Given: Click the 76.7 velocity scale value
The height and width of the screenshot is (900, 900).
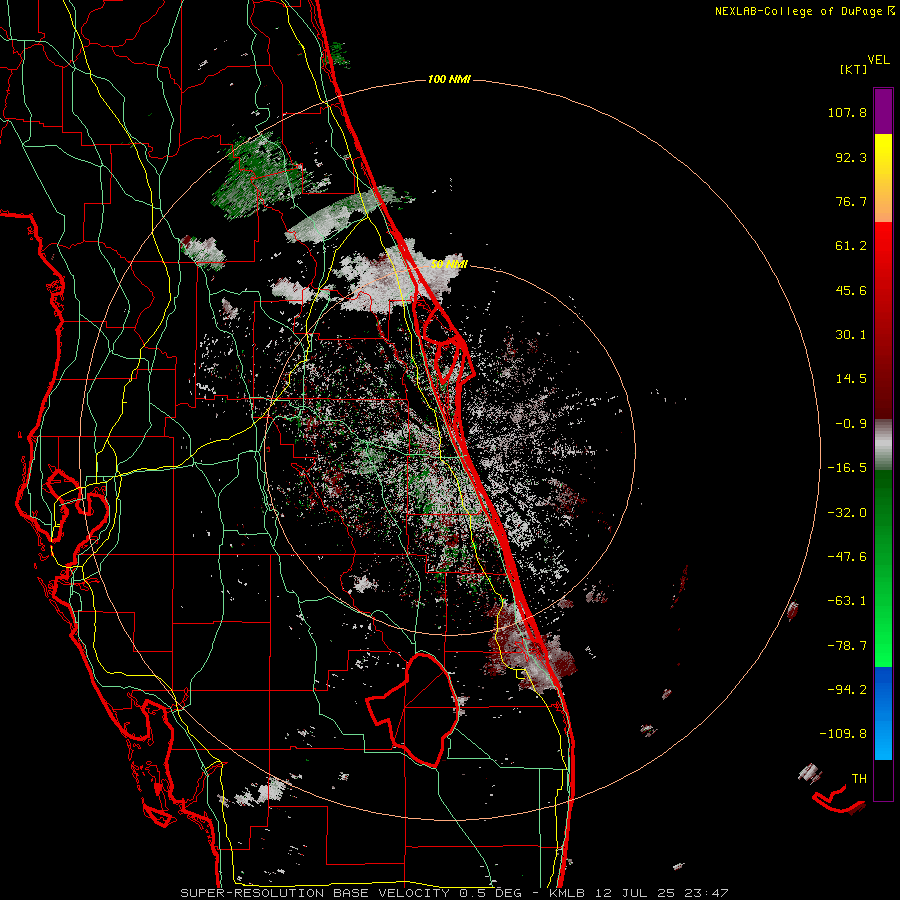Looking at the screenshot, I should pyautogui.click(x=851, y=201).
